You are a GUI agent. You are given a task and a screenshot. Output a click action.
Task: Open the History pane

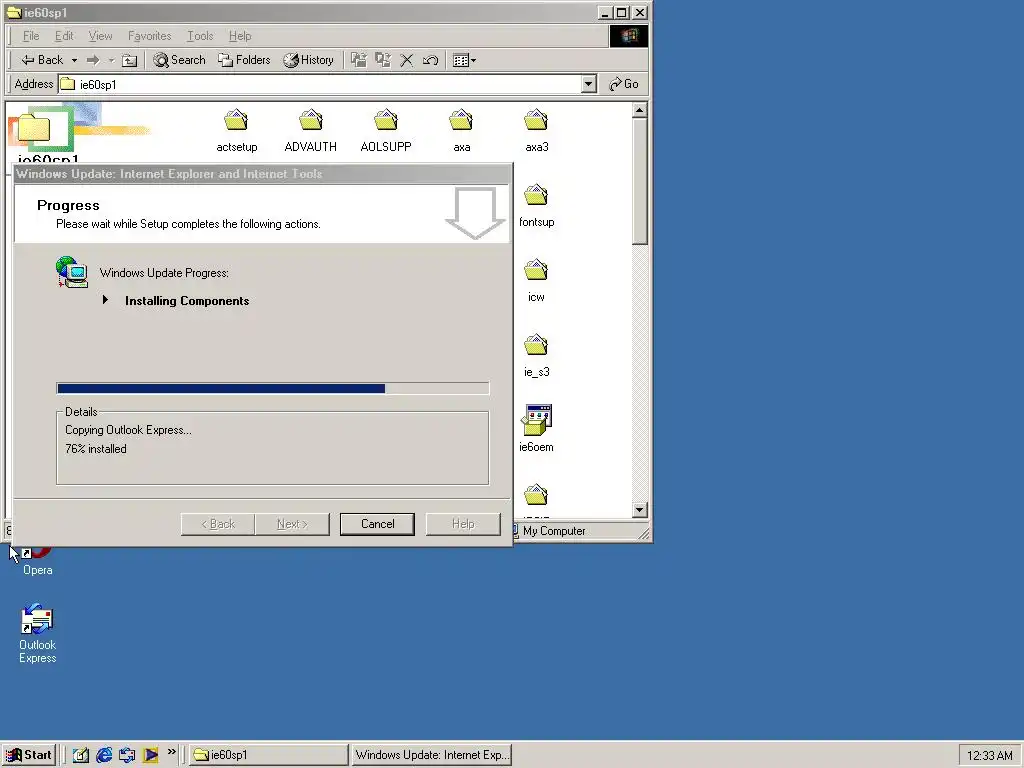[309, 60]
